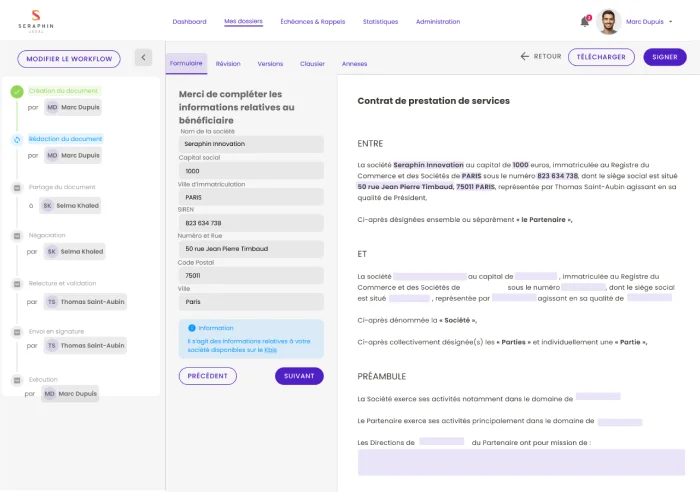Image resolution: width=700 pixels, height=492 pixels.
Task: Open the Annexes tab
Action: pos(354,64)
